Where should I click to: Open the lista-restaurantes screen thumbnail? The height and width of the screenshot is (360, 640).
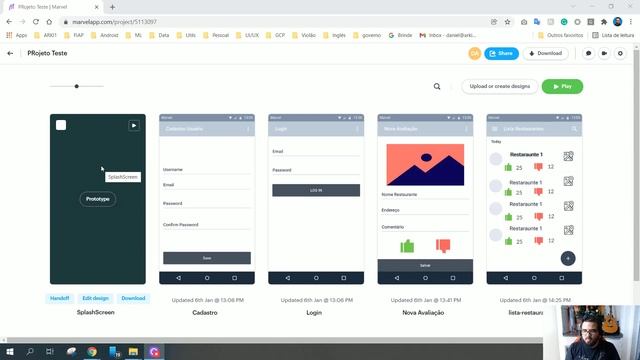coord(534,199)
